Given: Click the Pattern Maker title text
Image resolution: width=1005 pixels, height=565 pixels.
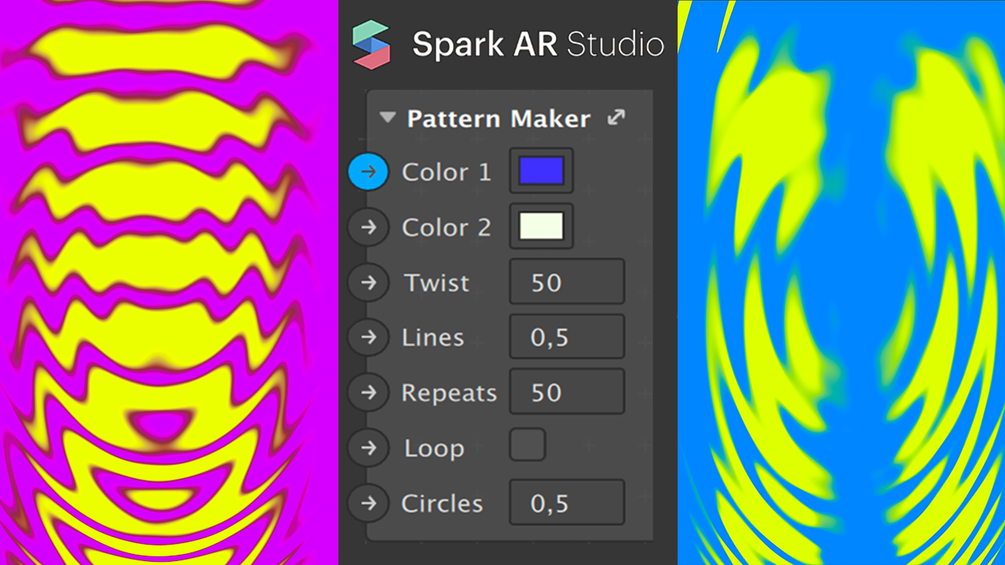Looking at the screenshot, I should pyautogui.click(x=499, y=119).
